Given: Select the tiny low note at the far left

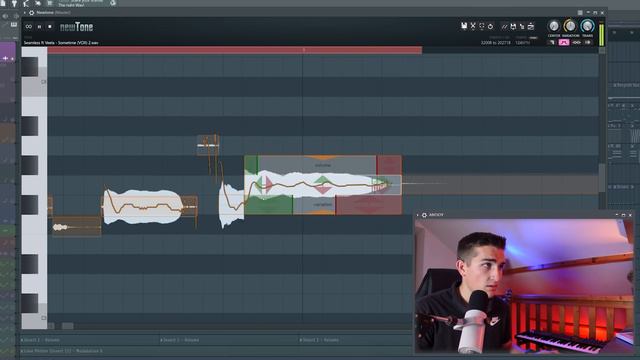Looking at the screenshot, I should point(76,227).
